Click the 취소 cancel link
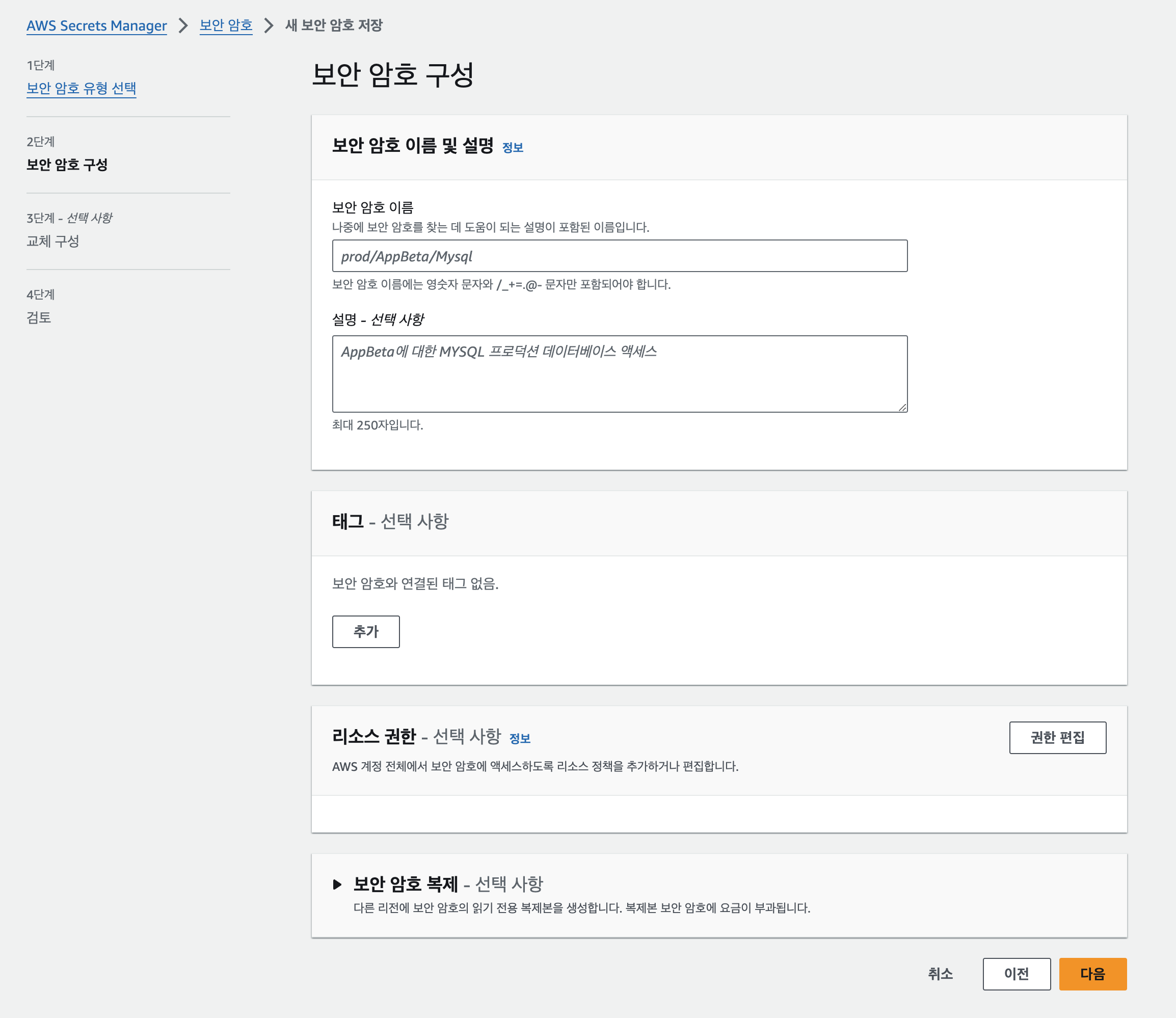Screen dimensions: 1176x1018 [x=940, y=974]
